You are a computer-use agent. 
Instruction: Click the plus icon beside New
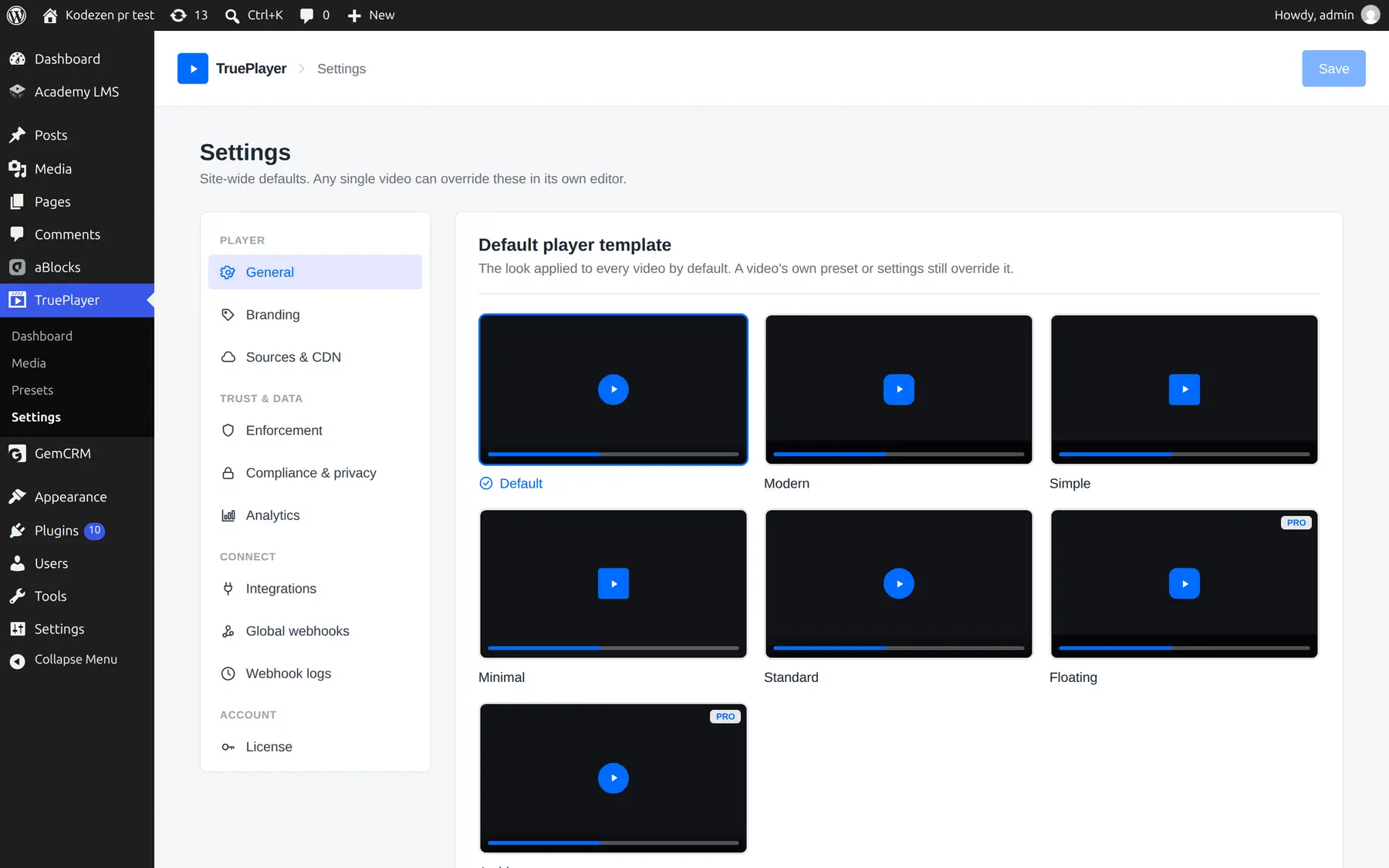pos(354,15)
